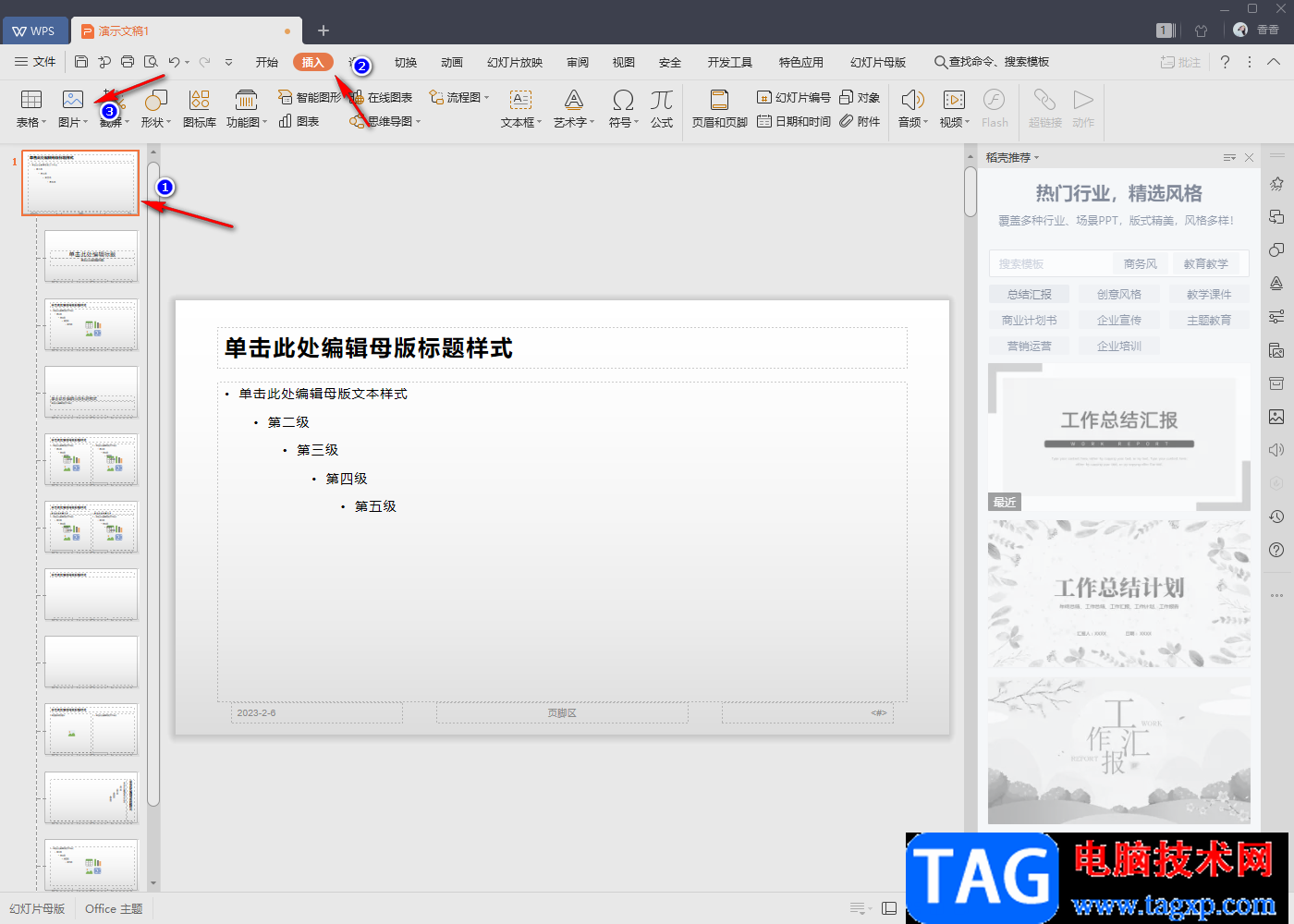Undo the last action

[174, 62]
